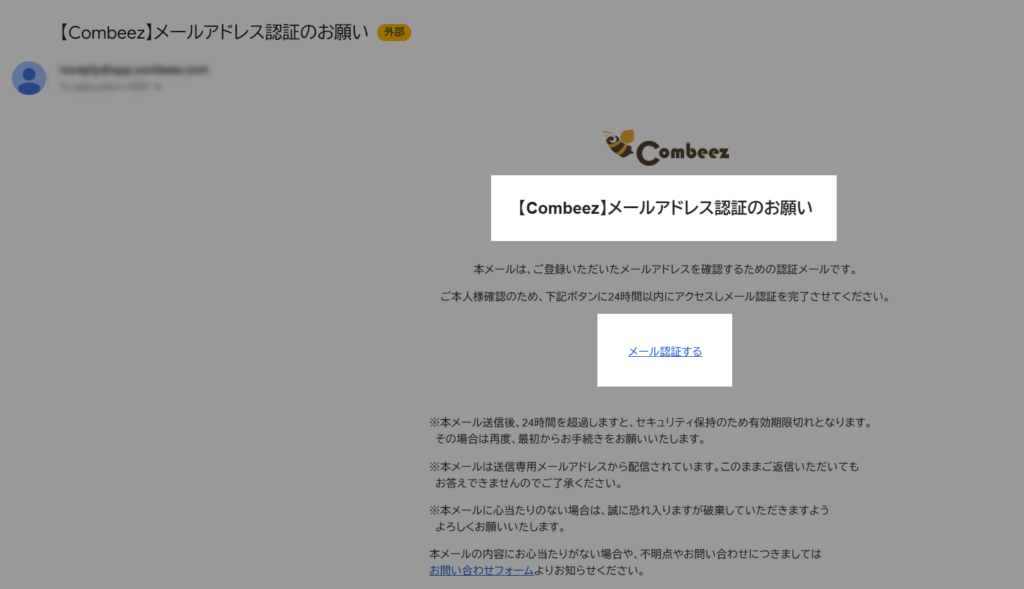Click the note about 24時間 expiry
The height and width of the screenshot is (589, 1024).
pyautogui.click(x=650, y=422)
